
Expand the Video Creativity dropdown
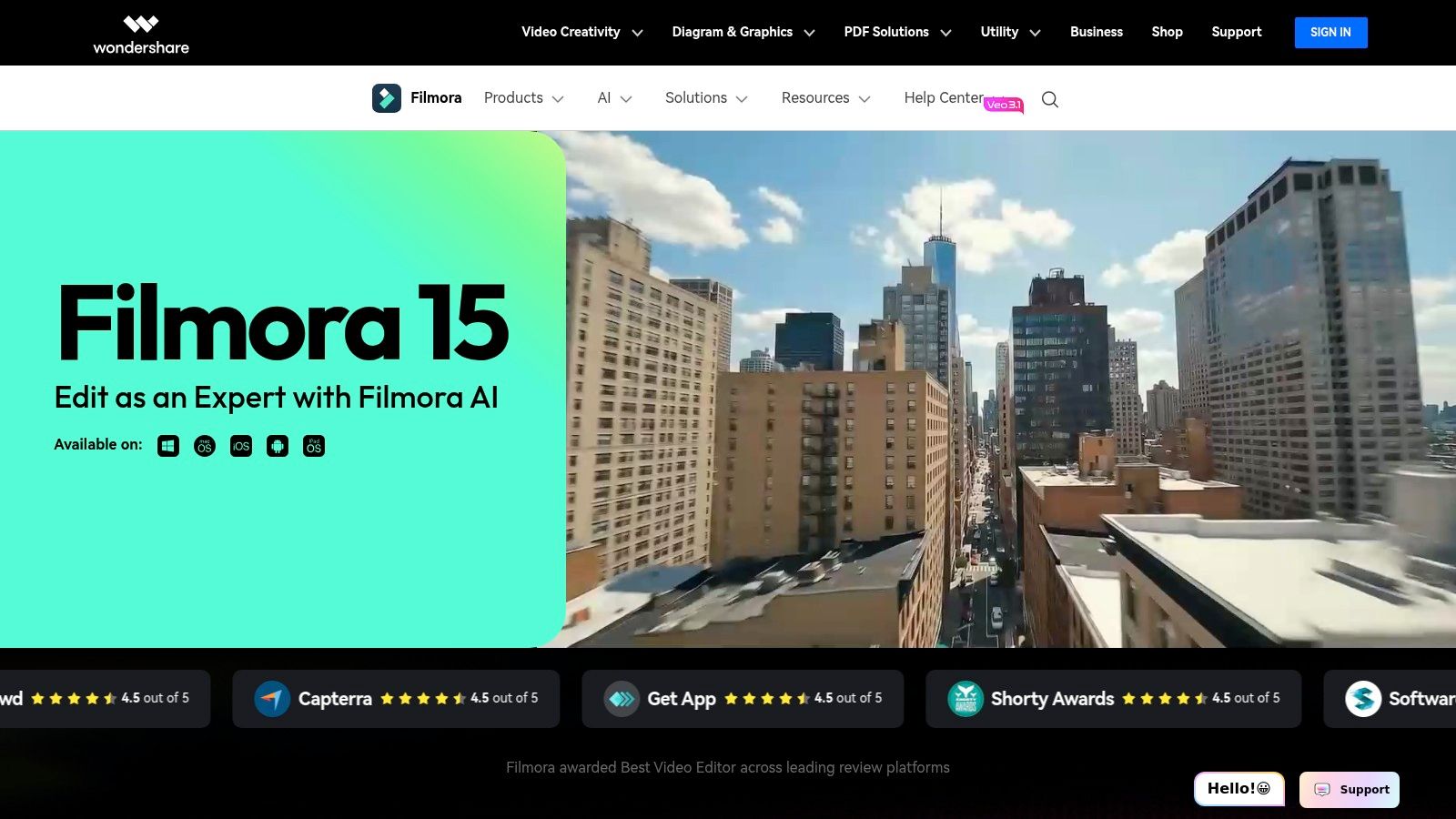[x=569, y=32]
